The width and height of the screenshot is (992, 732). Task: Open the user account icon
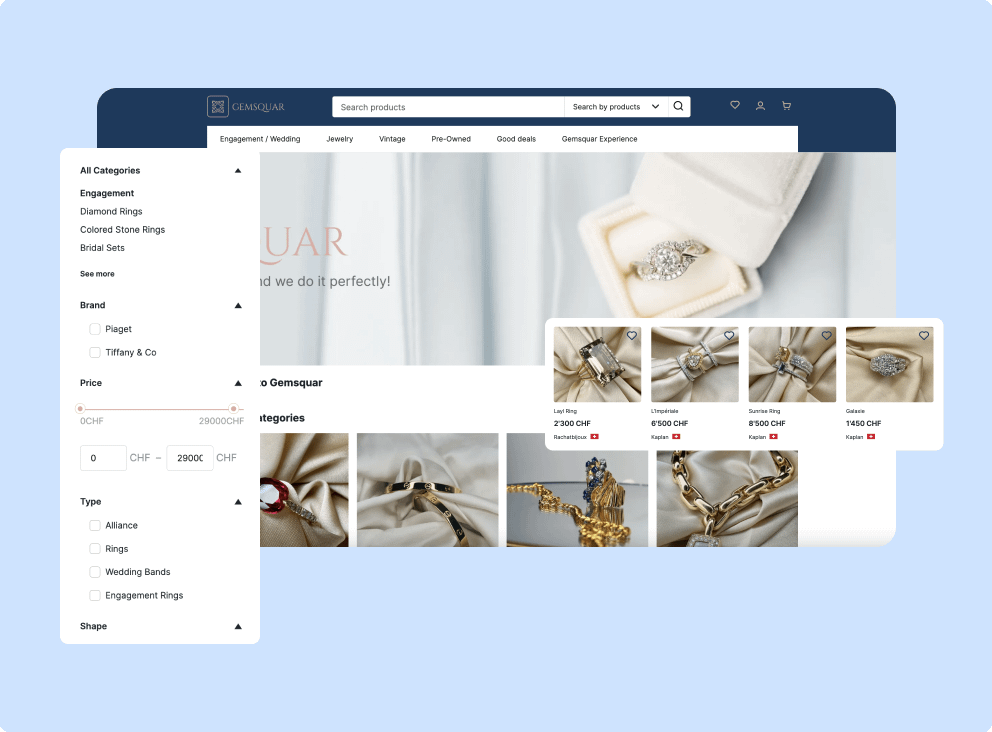point(760,105)
